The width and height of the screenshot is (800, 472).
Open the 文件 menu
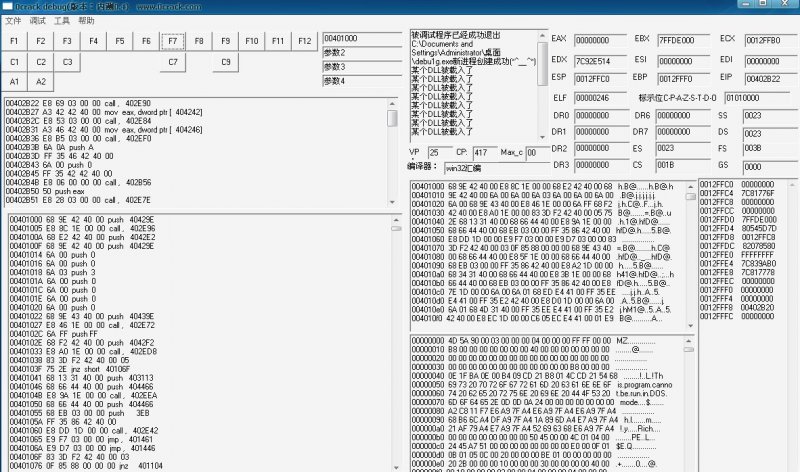coord(13,21)
